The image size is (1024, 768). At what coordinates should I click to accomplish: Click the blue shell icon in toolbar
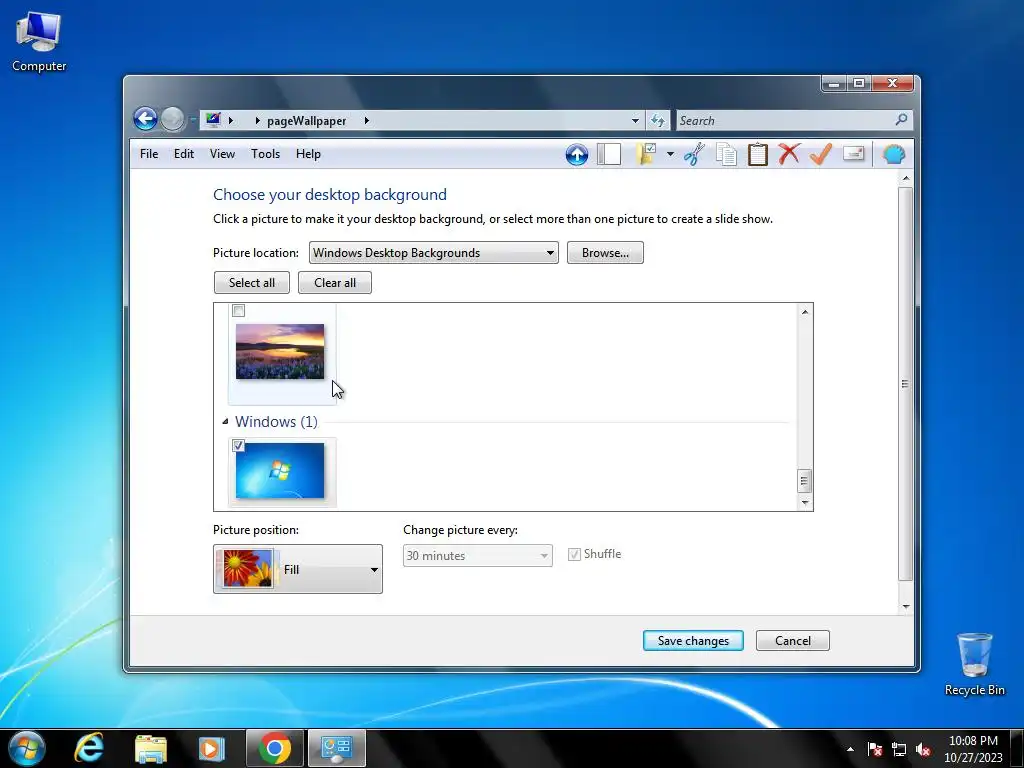[893, 155]
